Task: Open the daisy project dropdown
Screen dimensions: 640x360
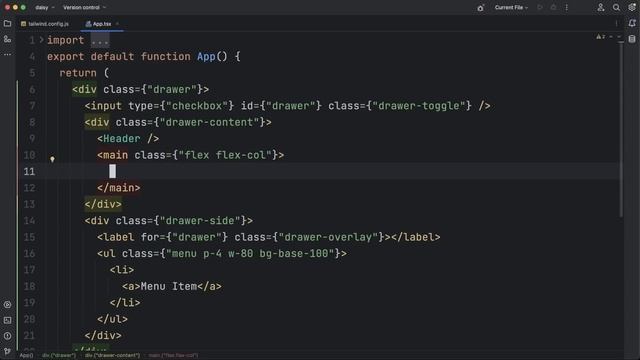Action: pos(44,7)
